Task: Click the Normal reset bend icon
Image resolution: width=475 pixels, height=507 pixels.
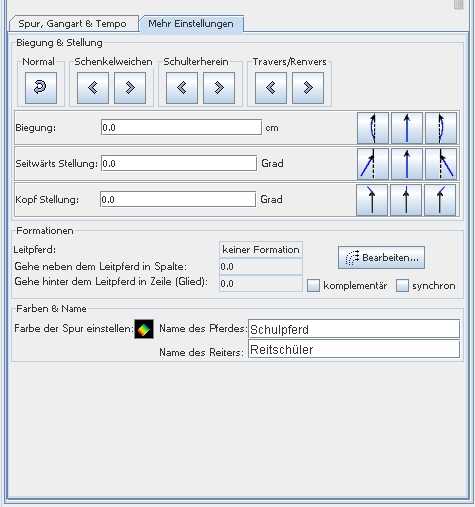Action: (41, 88)
